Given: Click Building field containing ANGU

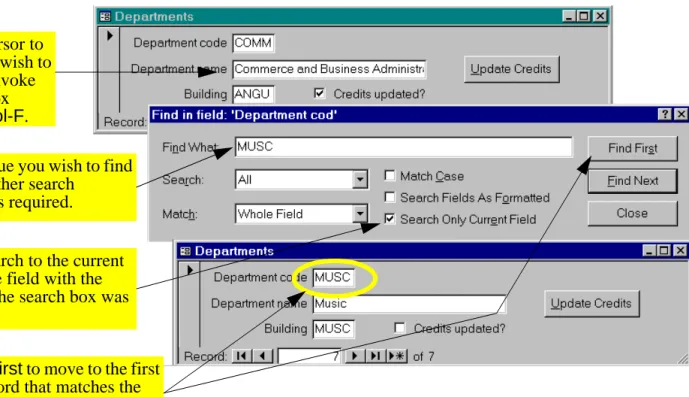Looking at the screenshot, I should (x=253, y=94).
